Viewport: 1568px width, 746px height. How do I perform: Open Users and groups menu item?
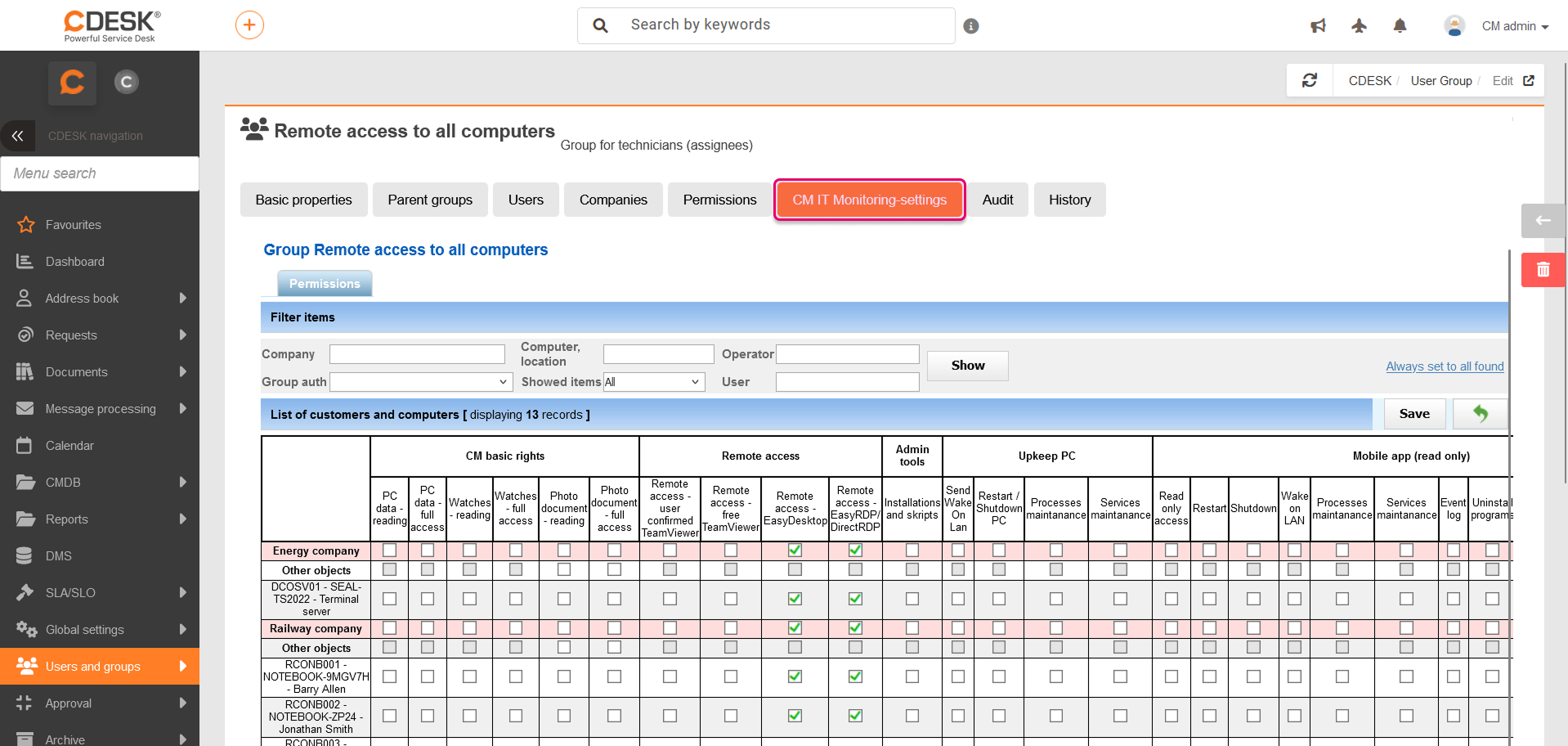tap(93, 667)
